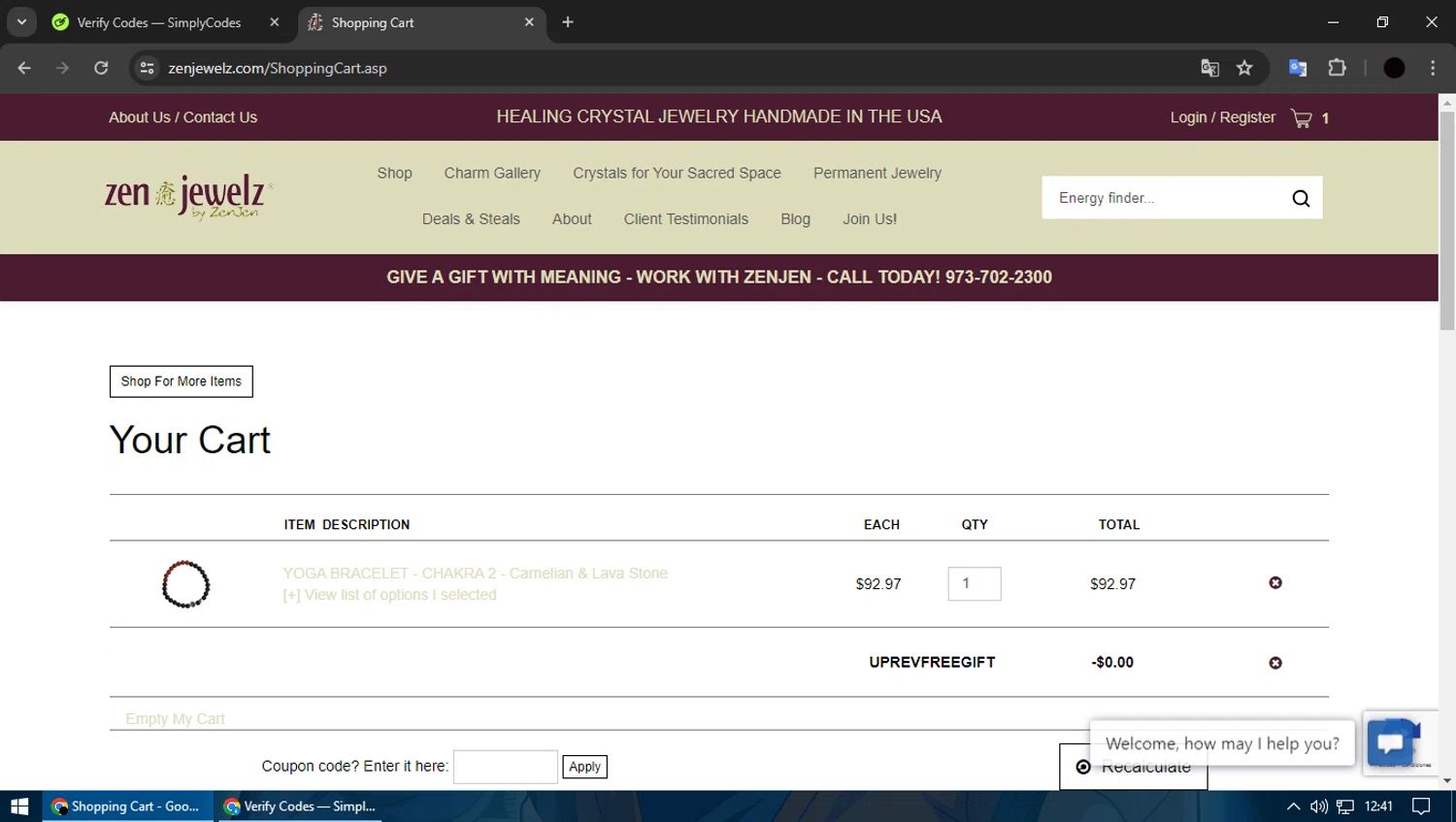Go forward to the next page

click(x=63, y=68)
